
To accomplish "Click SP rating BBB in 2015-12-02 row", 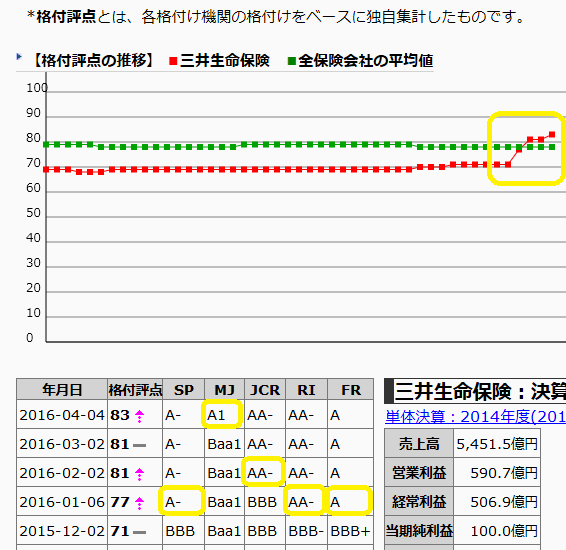I will tap(180, 531).
